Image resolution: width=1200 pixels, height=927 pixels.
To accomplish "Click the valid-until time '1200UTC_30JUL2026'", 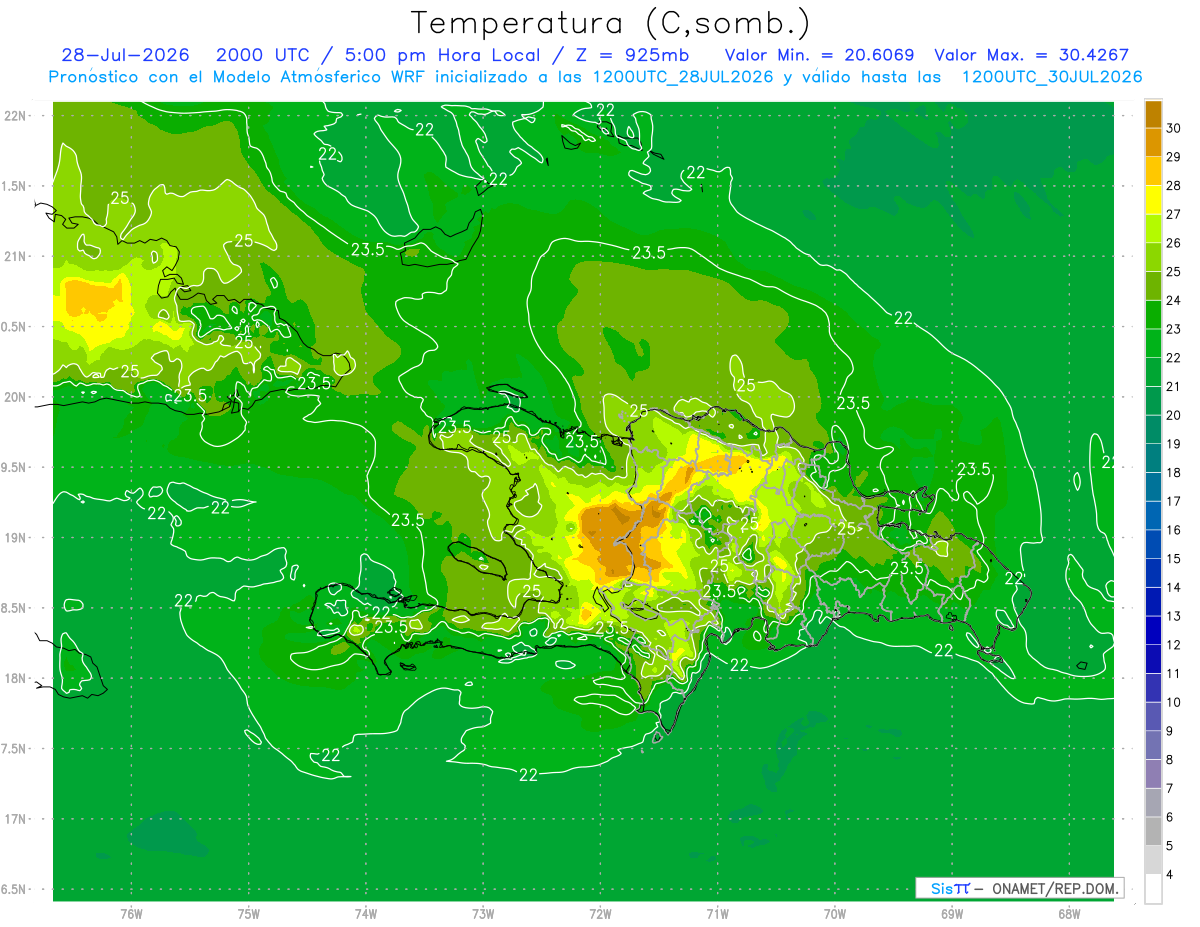I will coord(1052,77).
